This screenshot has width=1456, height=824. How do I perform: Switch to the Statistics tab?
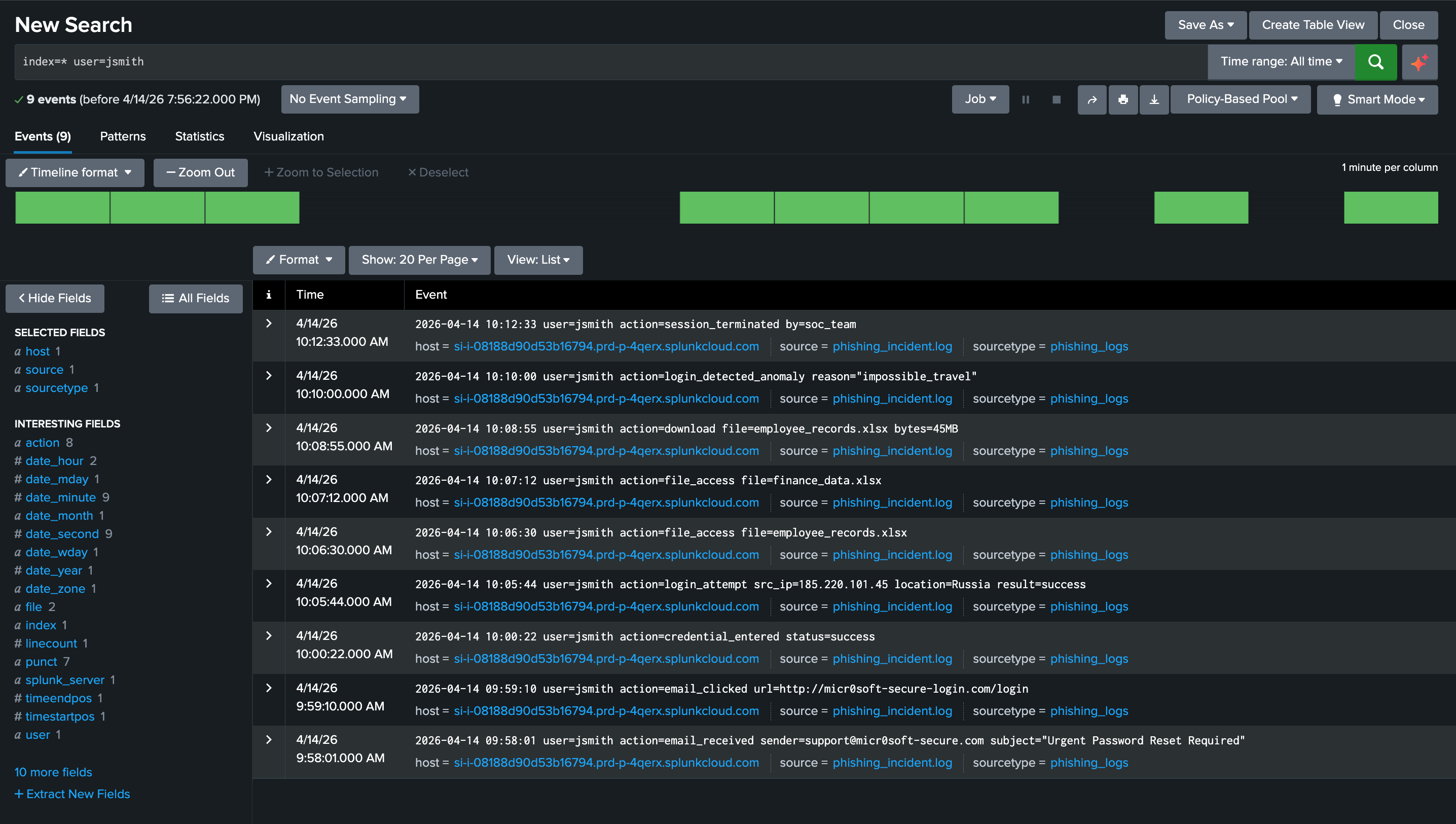tap(199, 136)
